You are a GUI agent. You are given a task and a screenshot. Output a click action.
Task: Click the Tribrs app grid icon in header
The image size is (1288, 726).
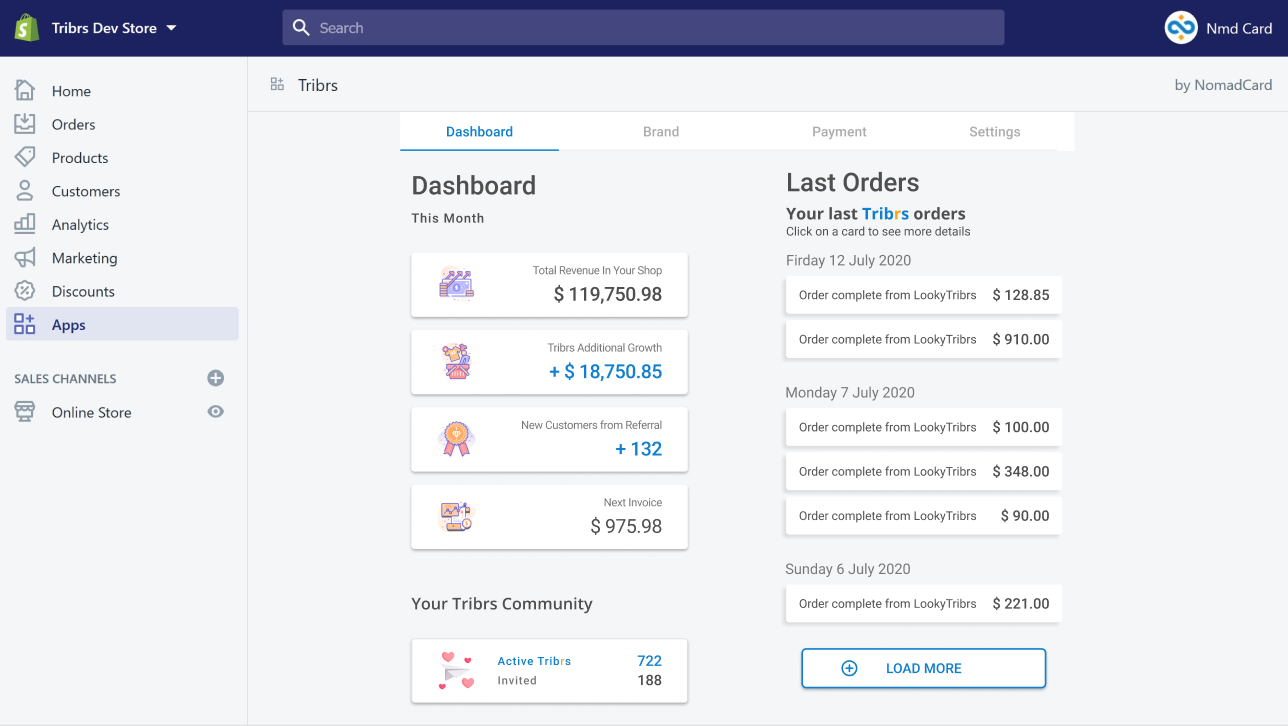[277, 84]
